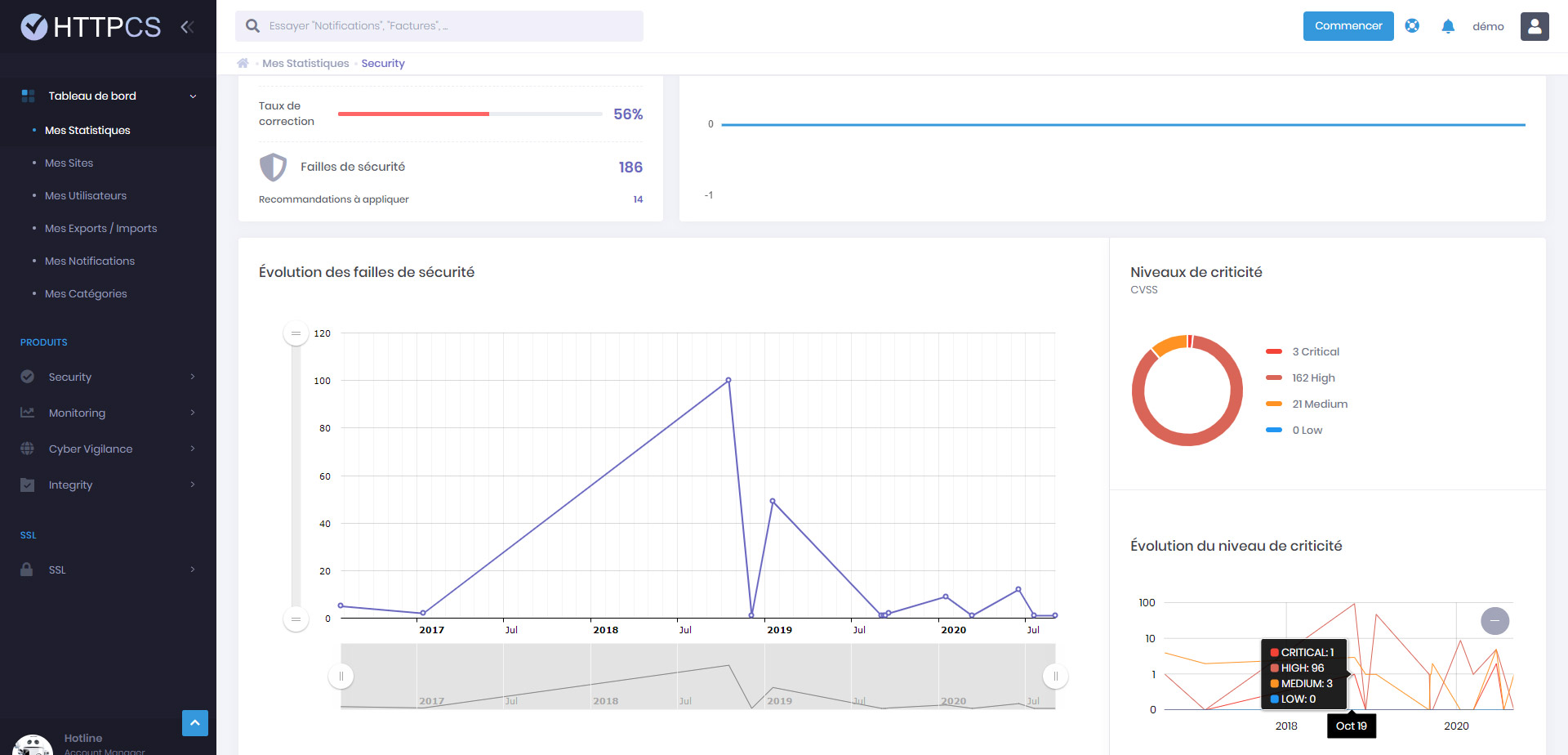Click the notification bell icon
Viewport: 1568px width, 755px height.
click(1448, 26)
